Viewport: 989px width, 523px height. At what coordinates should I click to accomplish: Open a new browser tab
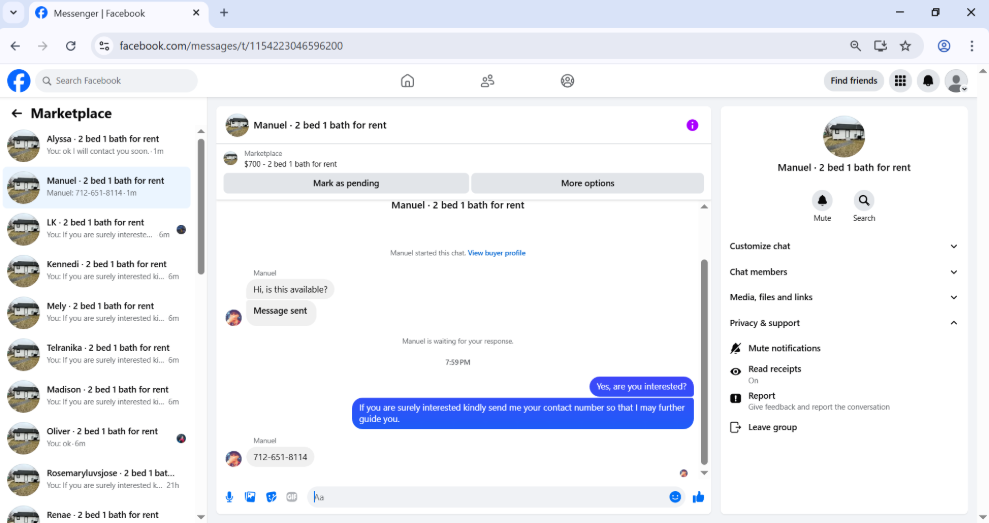pos(224,13)
